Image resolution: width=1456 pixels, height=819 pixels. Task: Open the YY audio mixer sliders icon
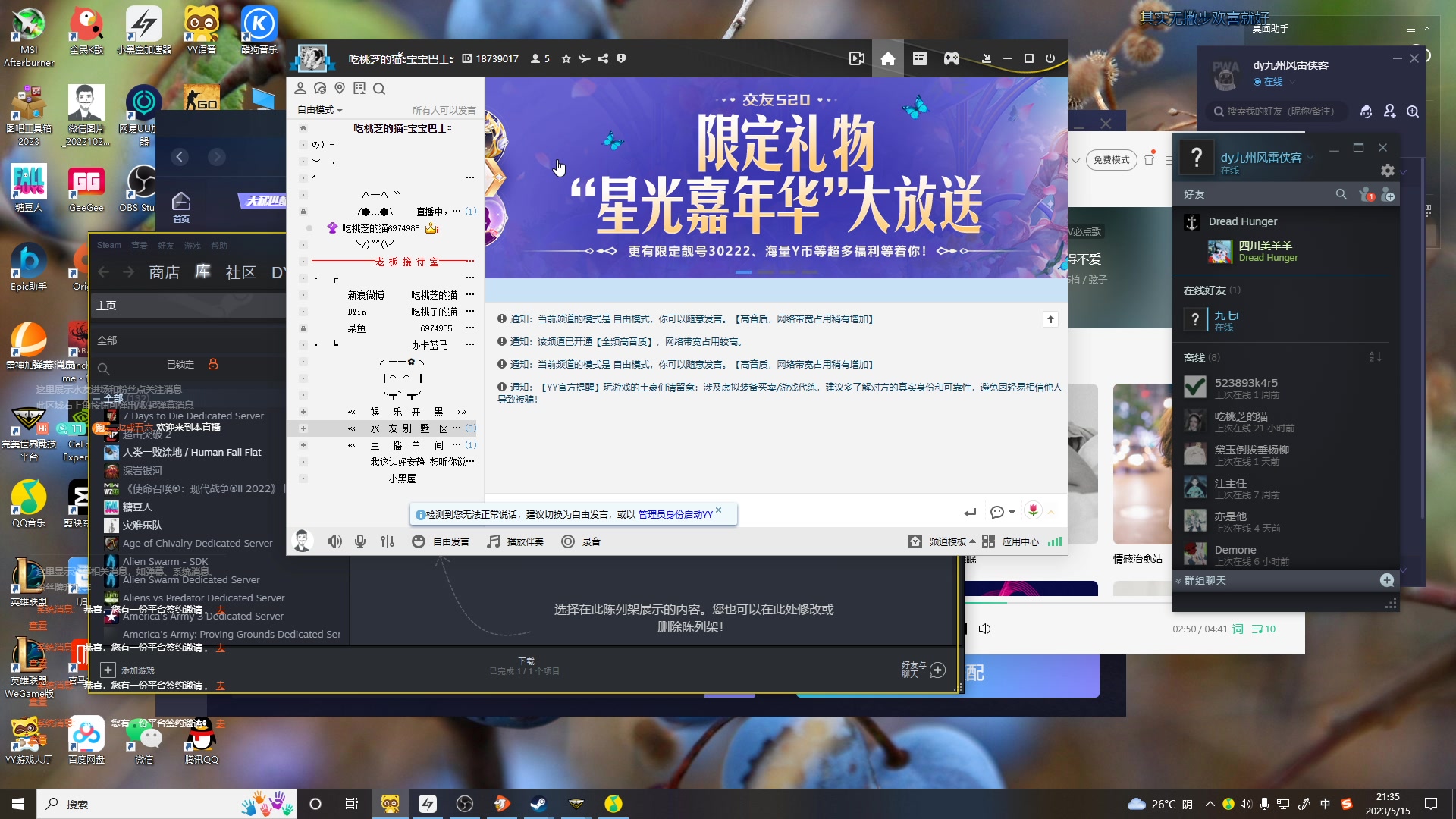point(388,541)
